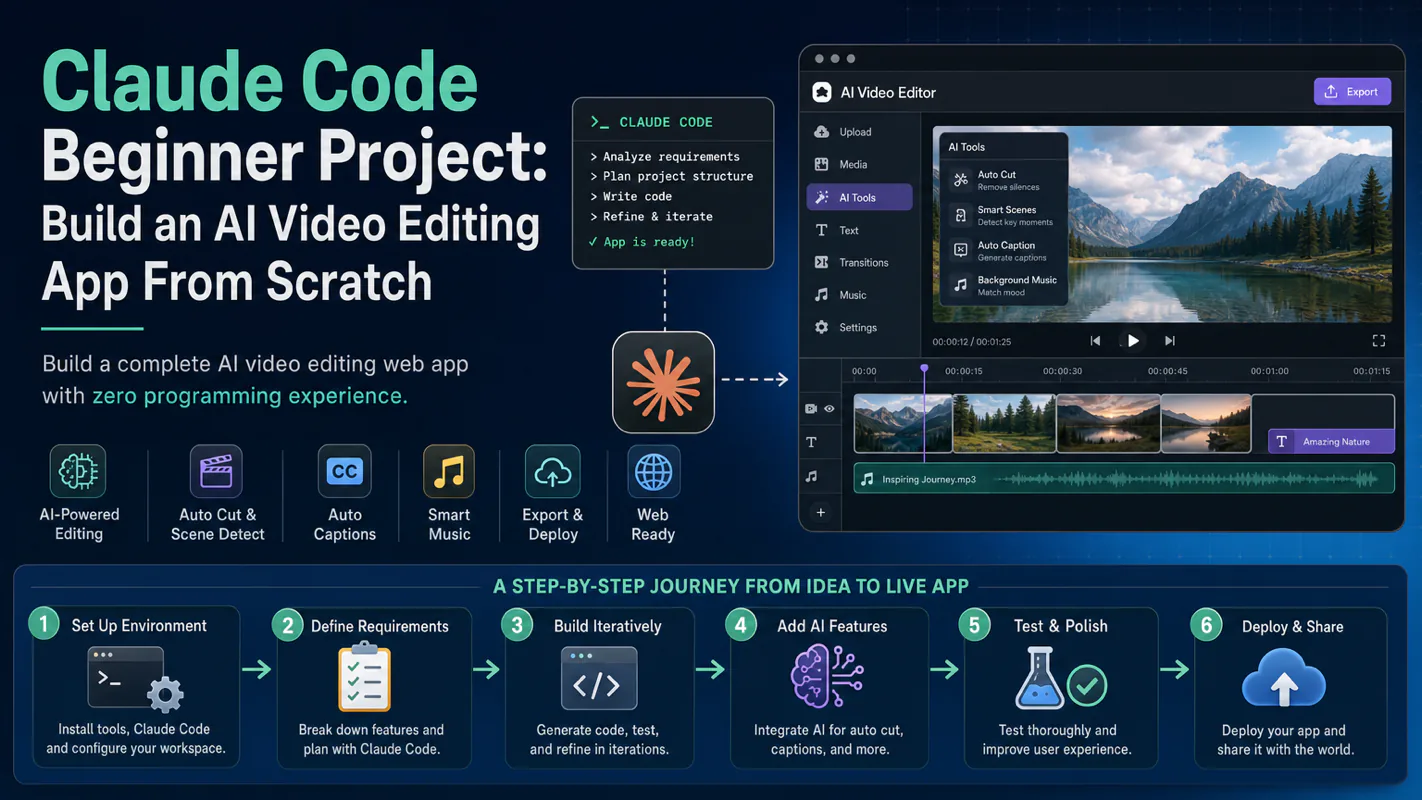Select the first mountain clip thumbnail

point(903,423)
